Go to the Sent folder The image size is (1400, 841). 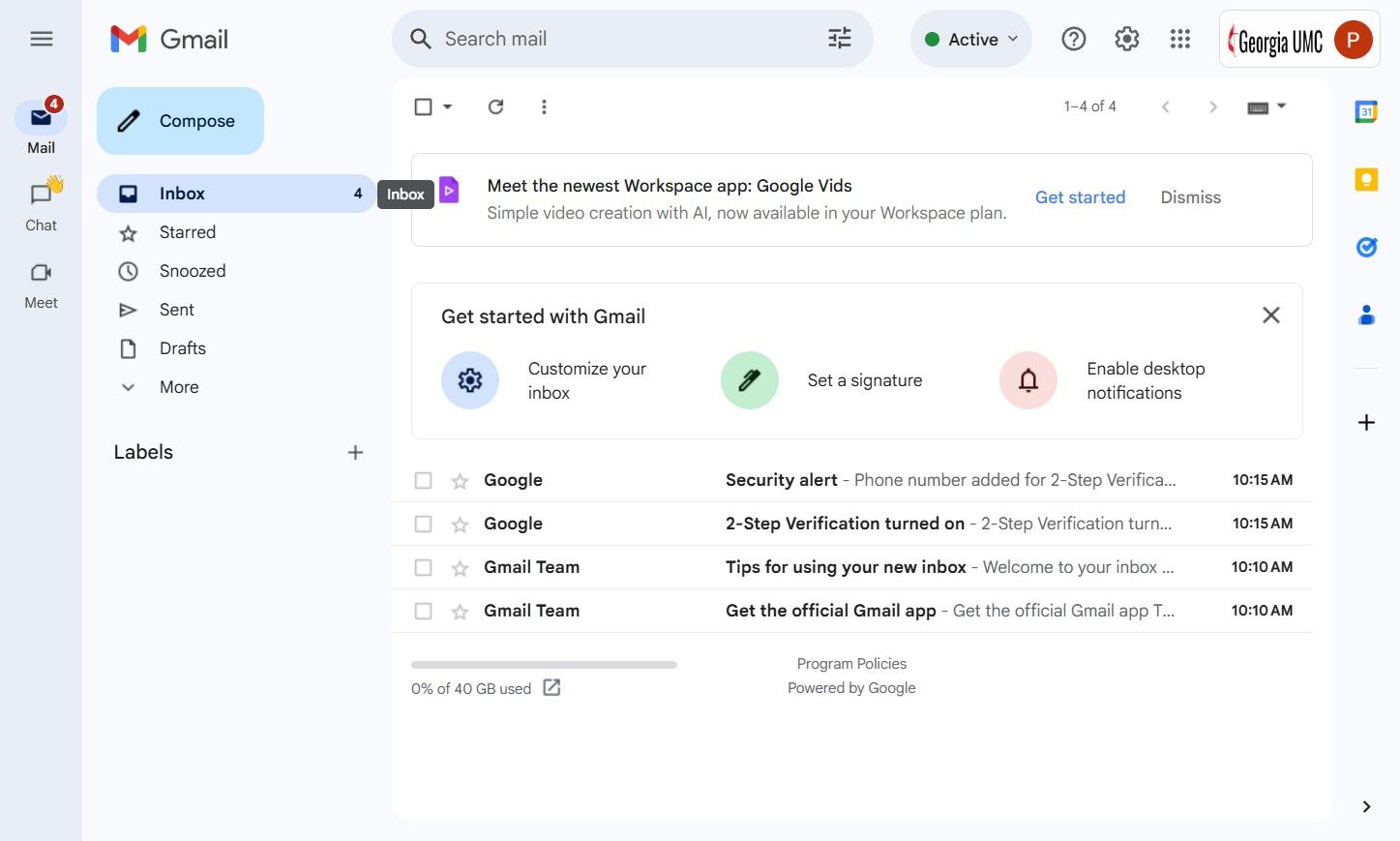[x=177, y=310]
